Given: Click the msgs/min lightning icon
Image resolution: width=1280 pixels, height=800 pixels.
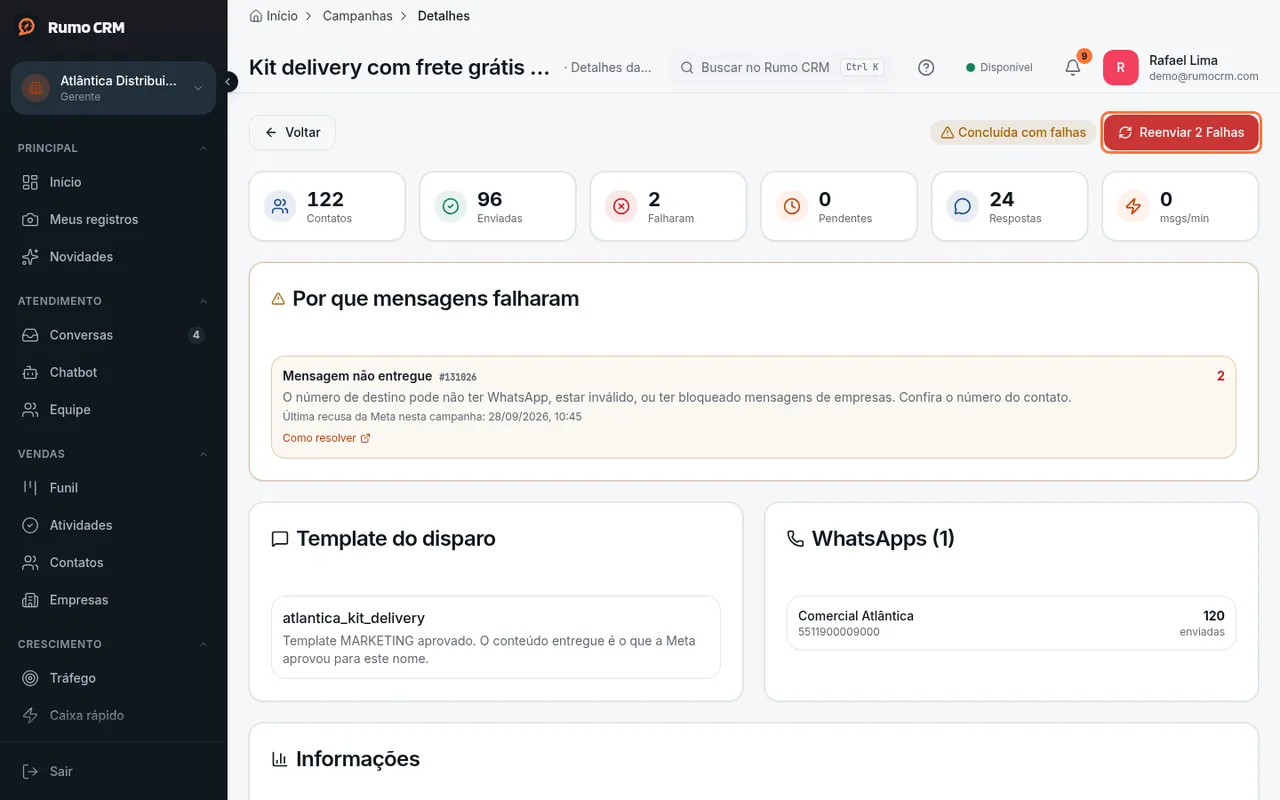Looking at the screenshot, I should [1133, 206].
